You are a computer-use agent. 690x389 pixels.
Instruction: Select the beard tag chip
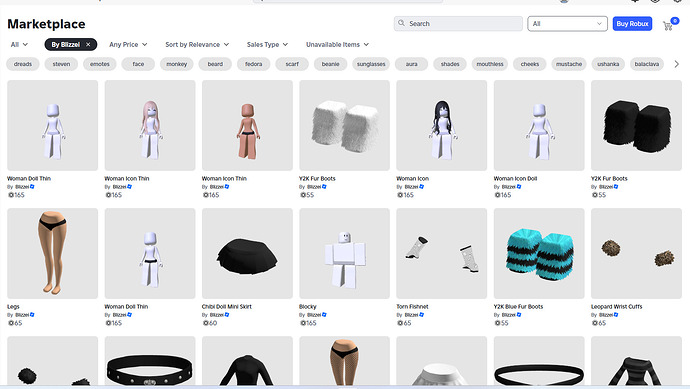215,64
